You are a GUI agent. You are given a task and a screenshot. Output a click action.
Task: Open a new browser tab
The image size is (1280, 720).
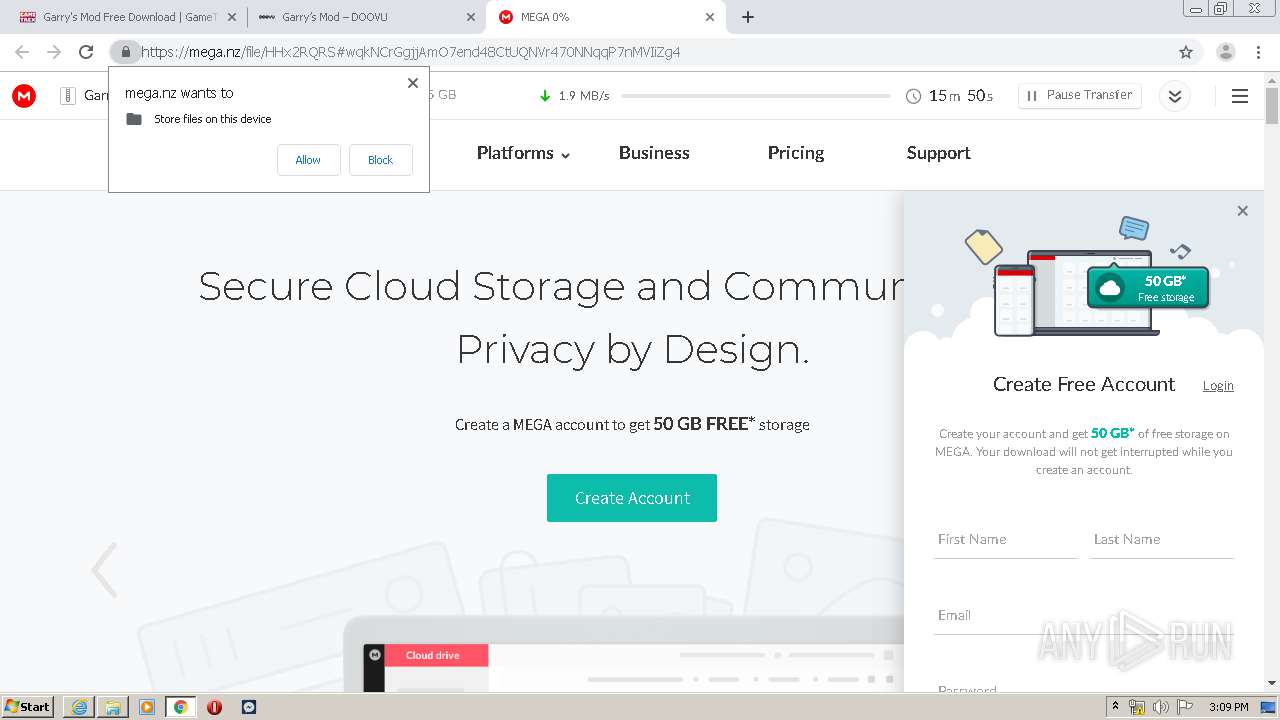pos(748,17)
